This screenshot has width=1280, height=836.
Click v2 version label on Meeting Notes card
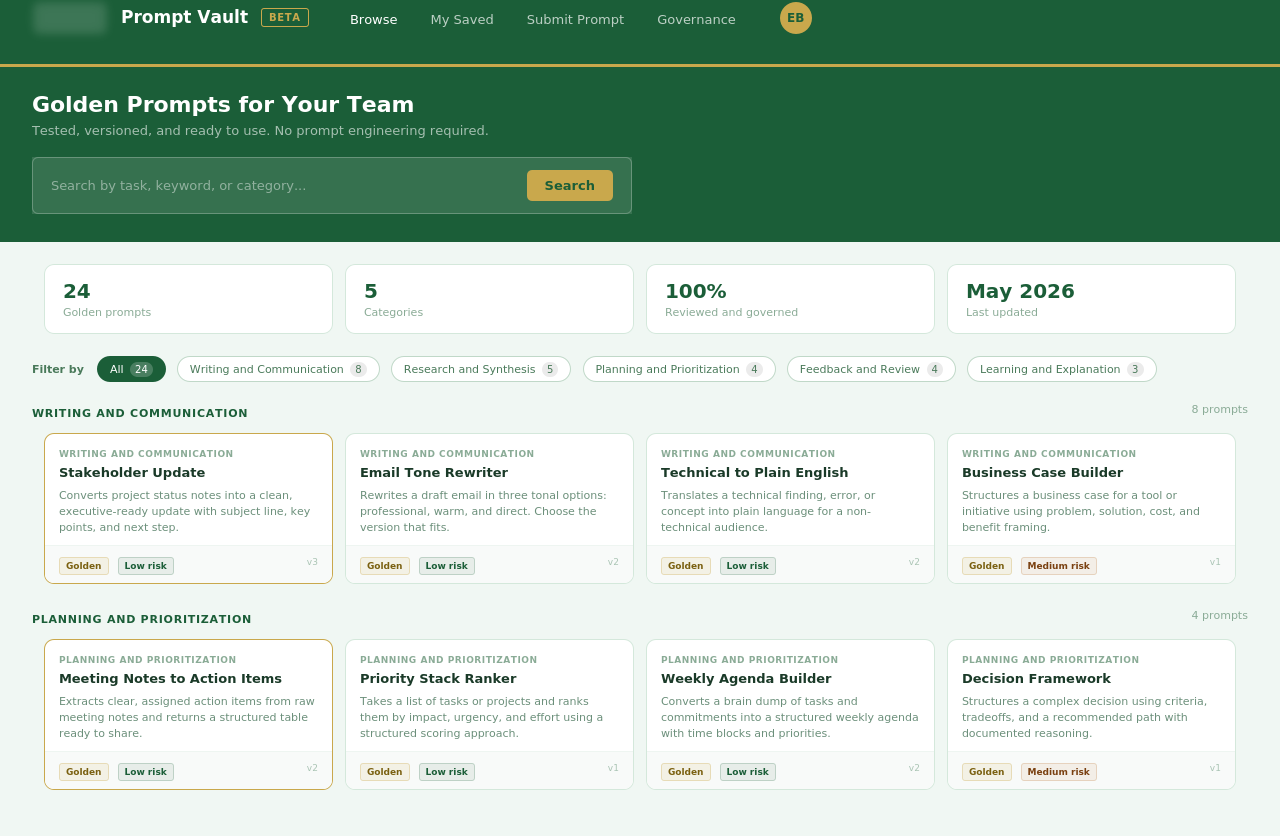point(312,768)
